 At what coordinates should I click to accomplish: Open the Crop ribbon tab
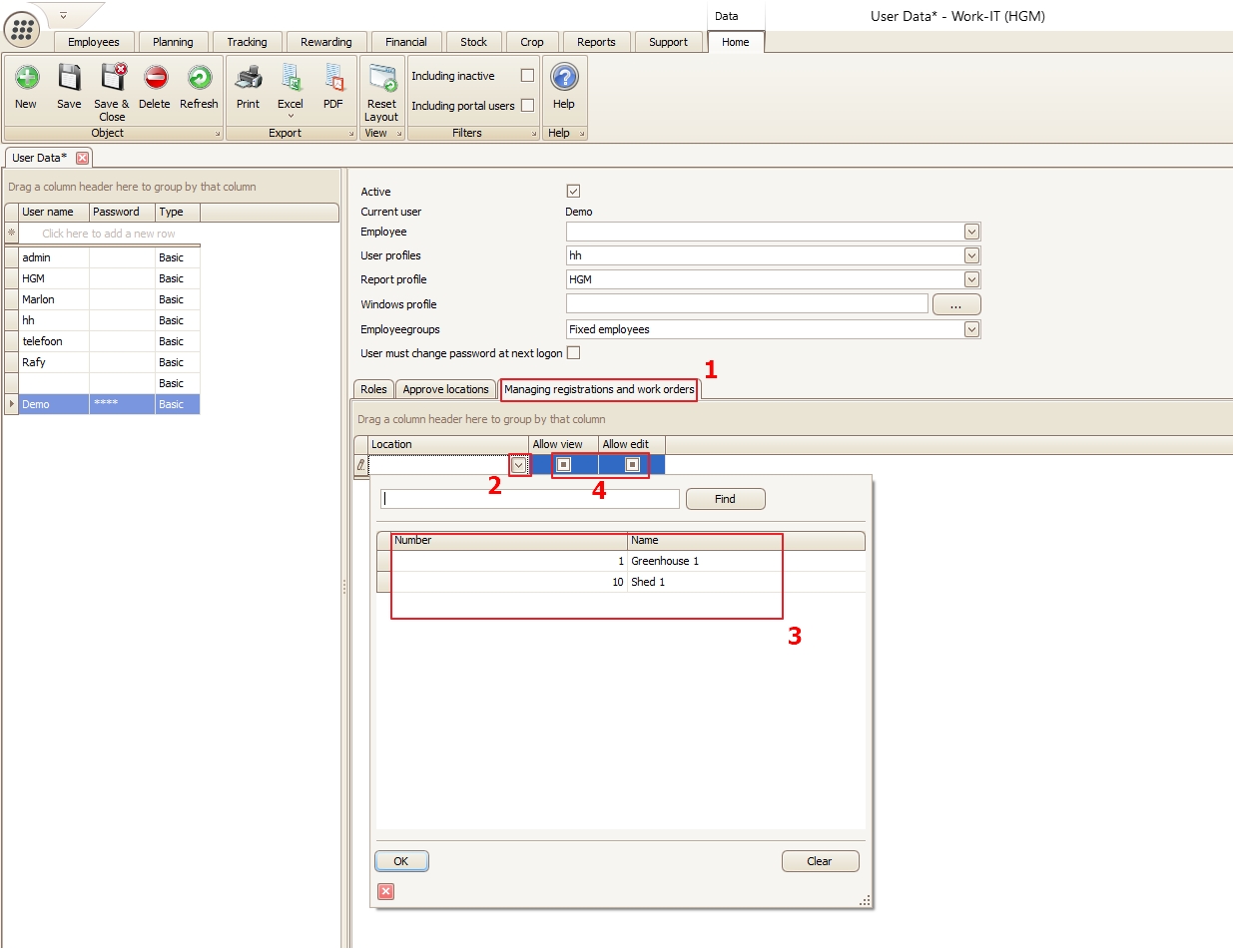[532, 42]
